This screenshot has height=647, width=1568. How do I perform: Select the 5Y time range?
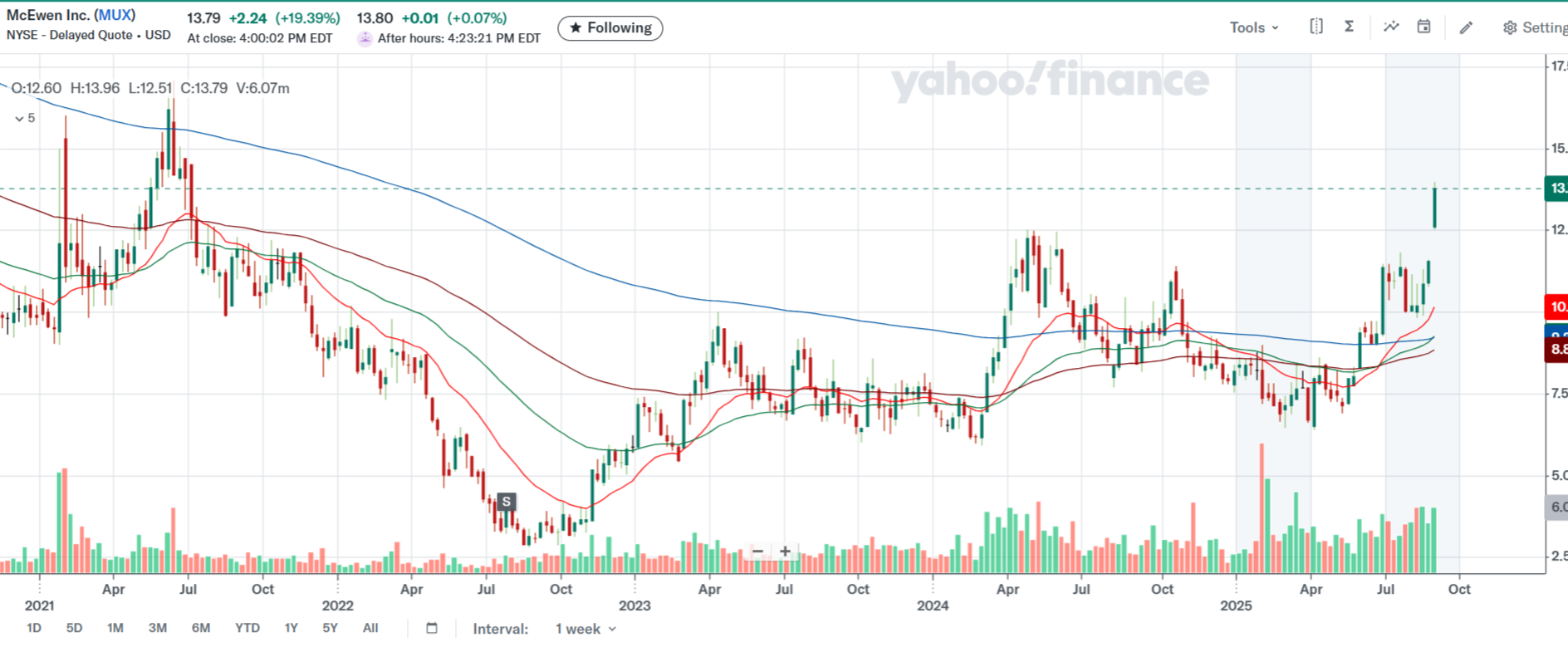[330, 628]
